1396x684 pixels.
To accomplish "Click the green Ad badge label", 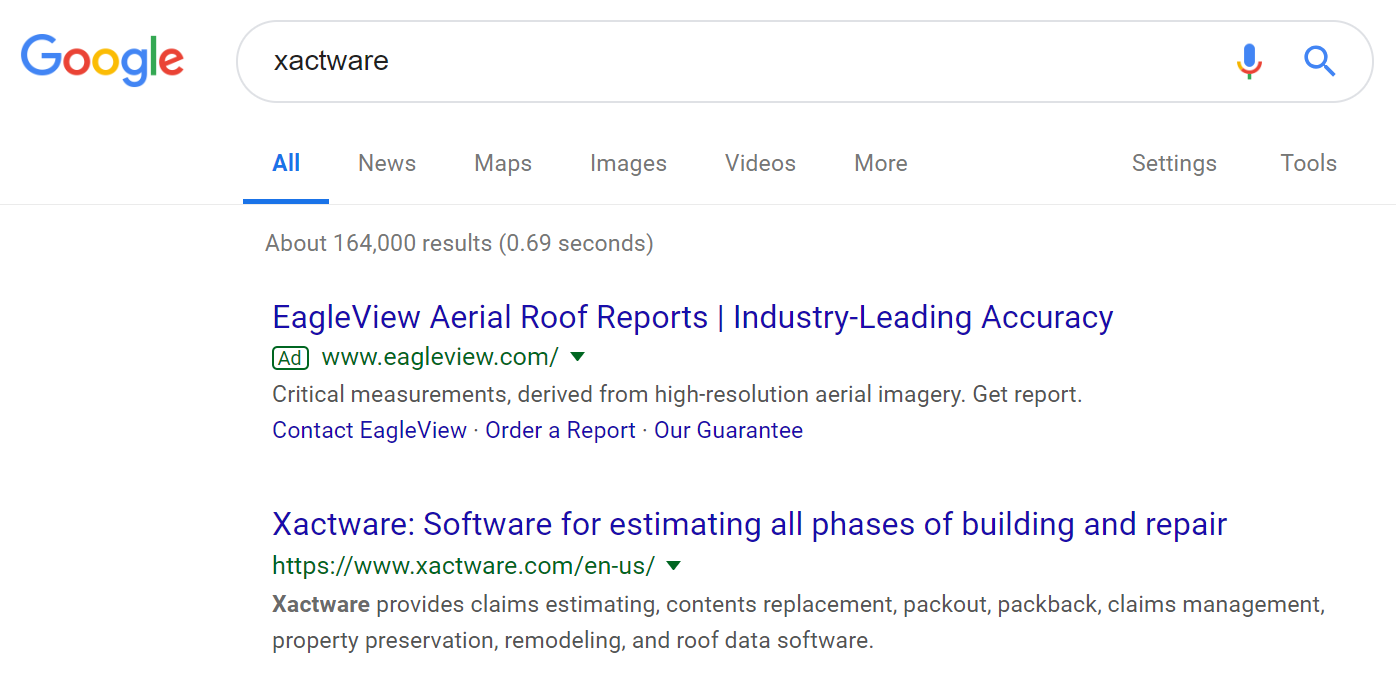I will (290, 357).
